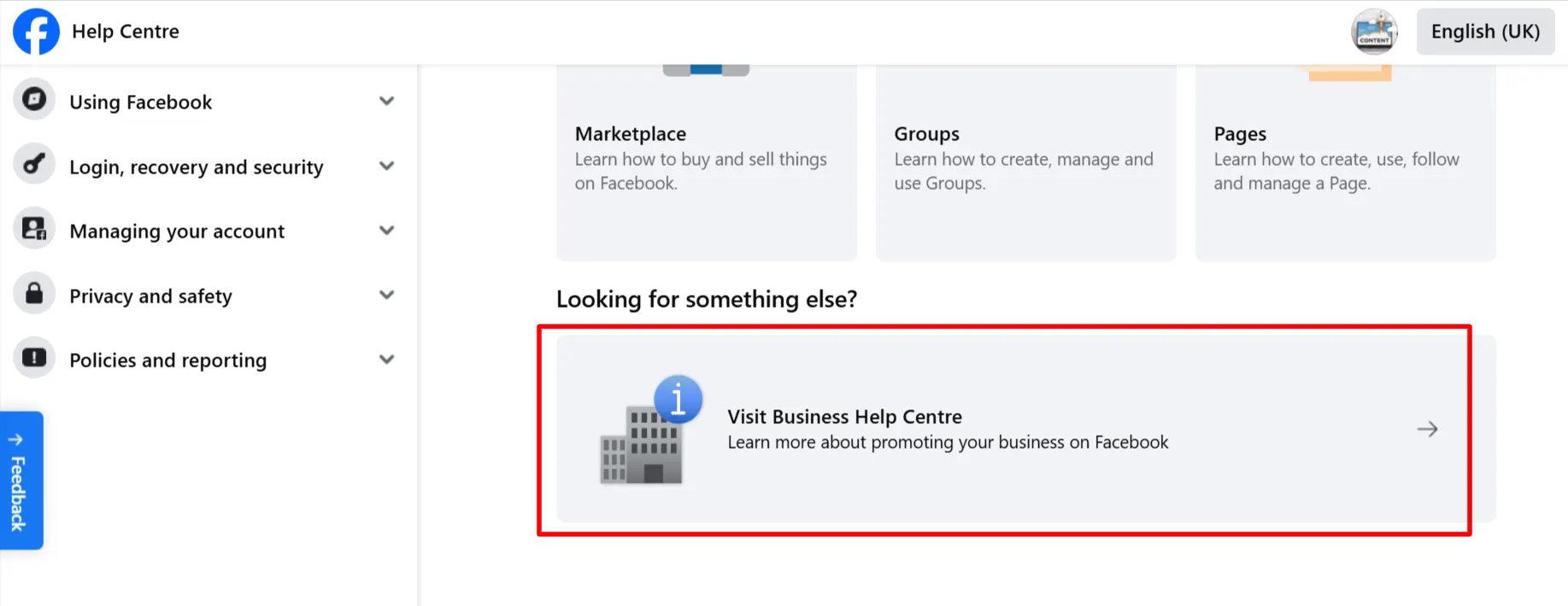
Task: Click the key icon beside Login, recovery and security
Action: pyautogui.click(x=33, y=163)
